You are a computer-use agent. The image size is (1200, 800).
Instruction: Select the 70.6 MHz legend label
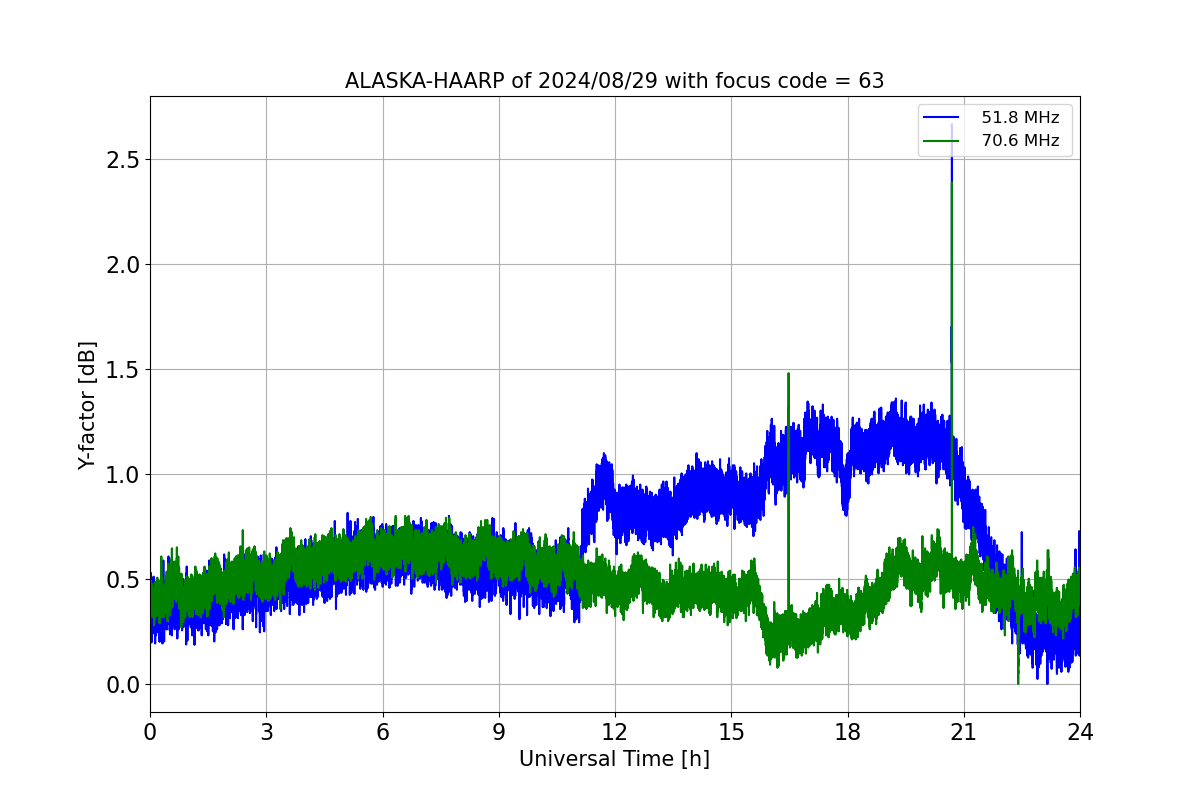(x=1020, y=141)
